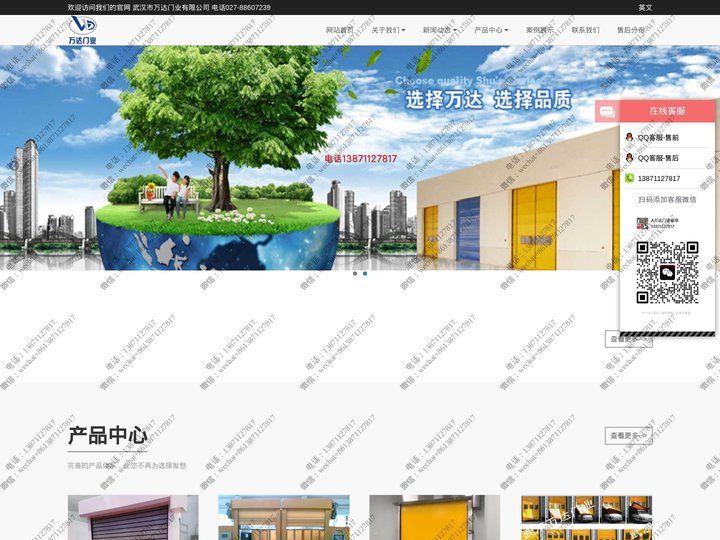This screenshot has width=720, height=540.
Task: Select the first carousel slide dot
Action: 354,273
